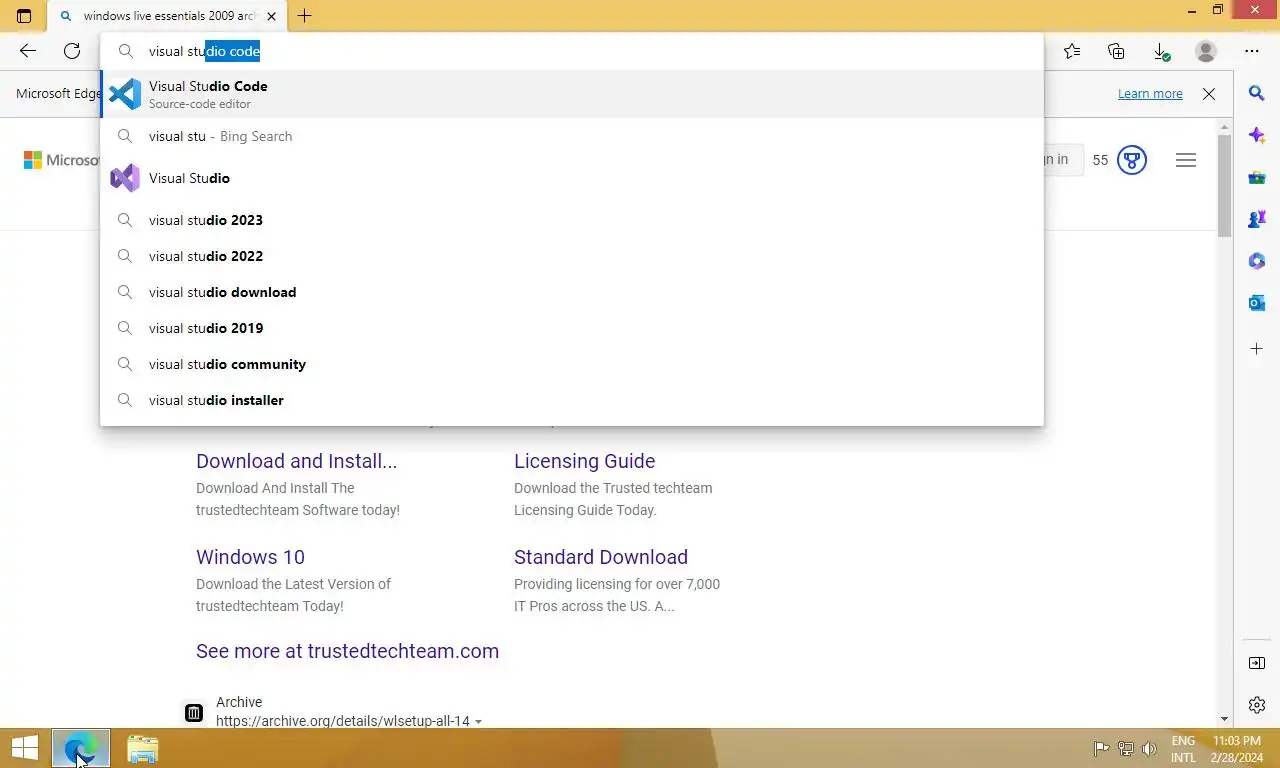1280x768 pixels.
Task: Open the tab actions menu icon
Action: pyautogui.click(x=24, y=16)
